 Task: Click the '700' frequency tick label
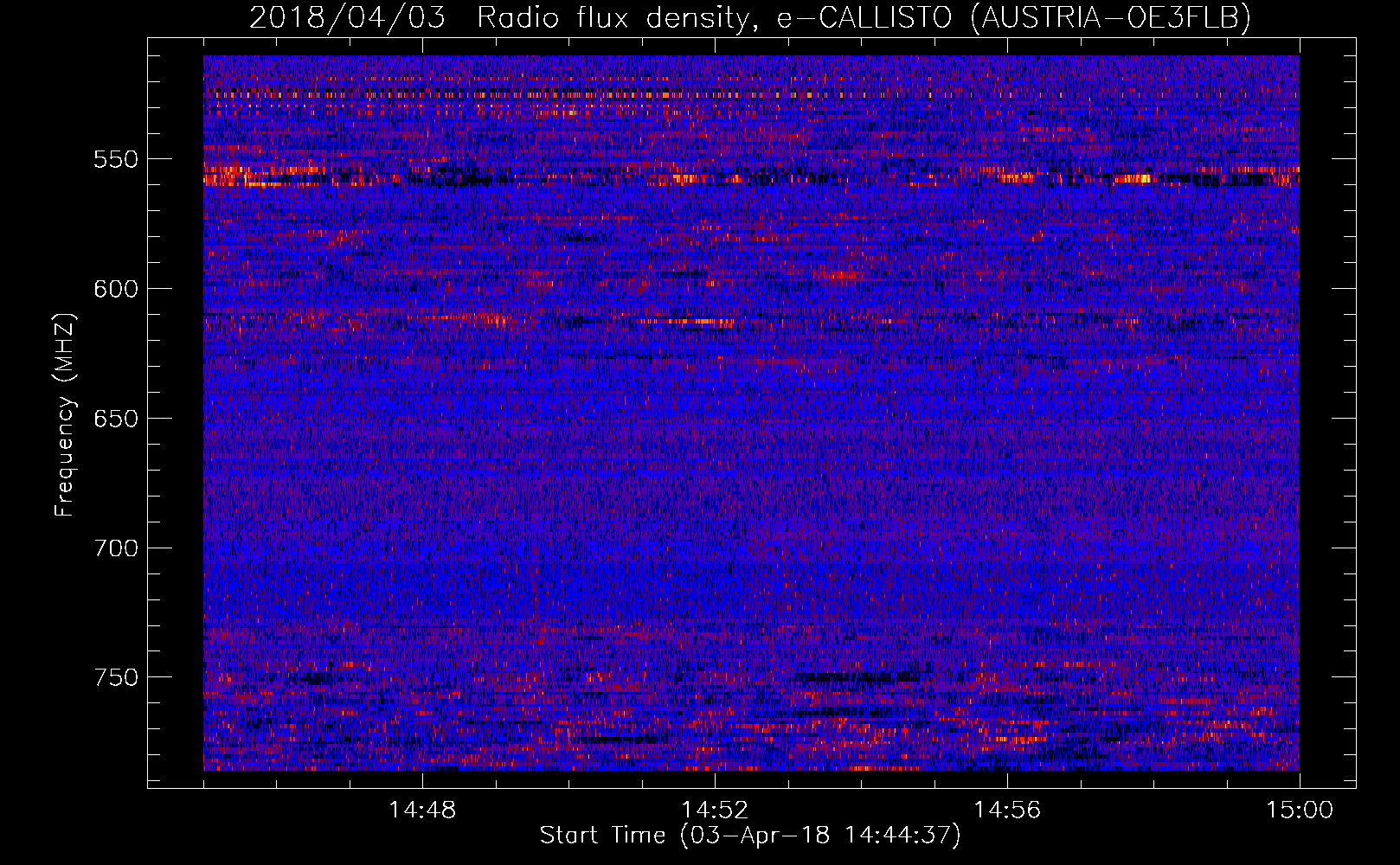tap(115, 548)
